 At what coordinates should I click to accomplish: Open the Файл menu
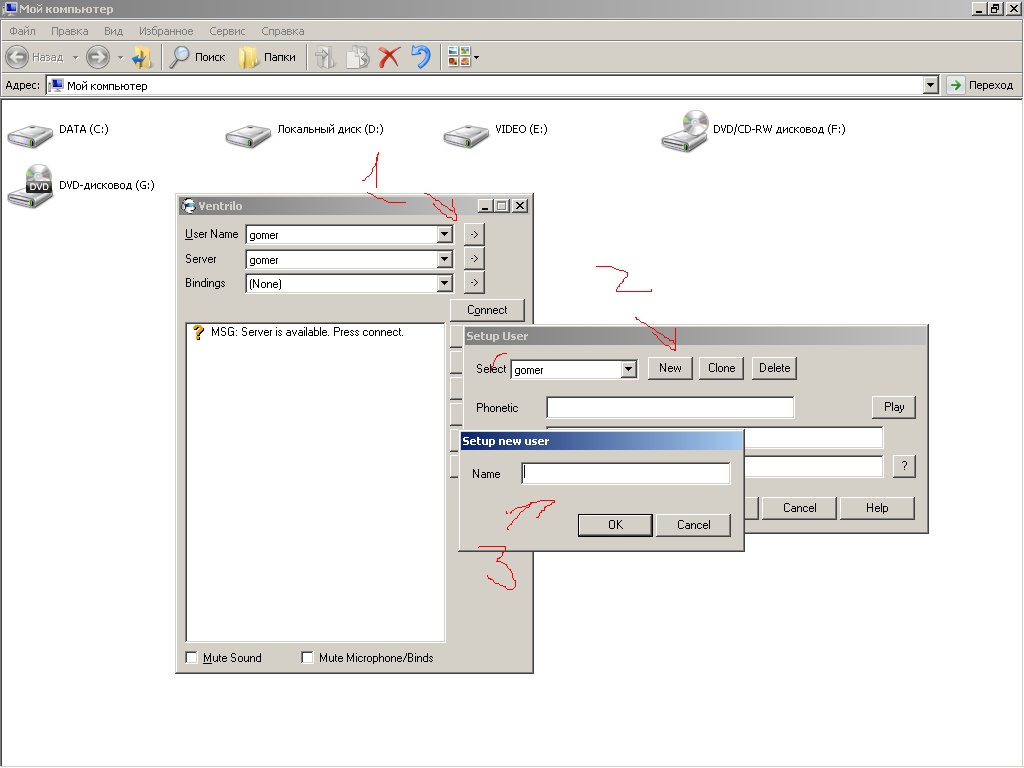coord(22,31)
